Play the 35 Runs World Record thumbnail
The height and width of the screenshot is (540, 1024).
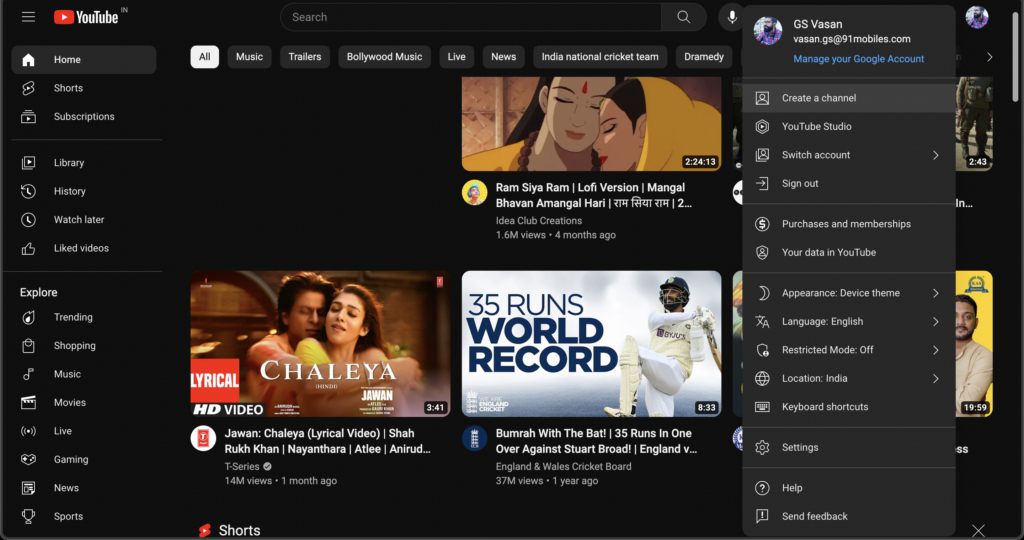(x=592, y=344)
